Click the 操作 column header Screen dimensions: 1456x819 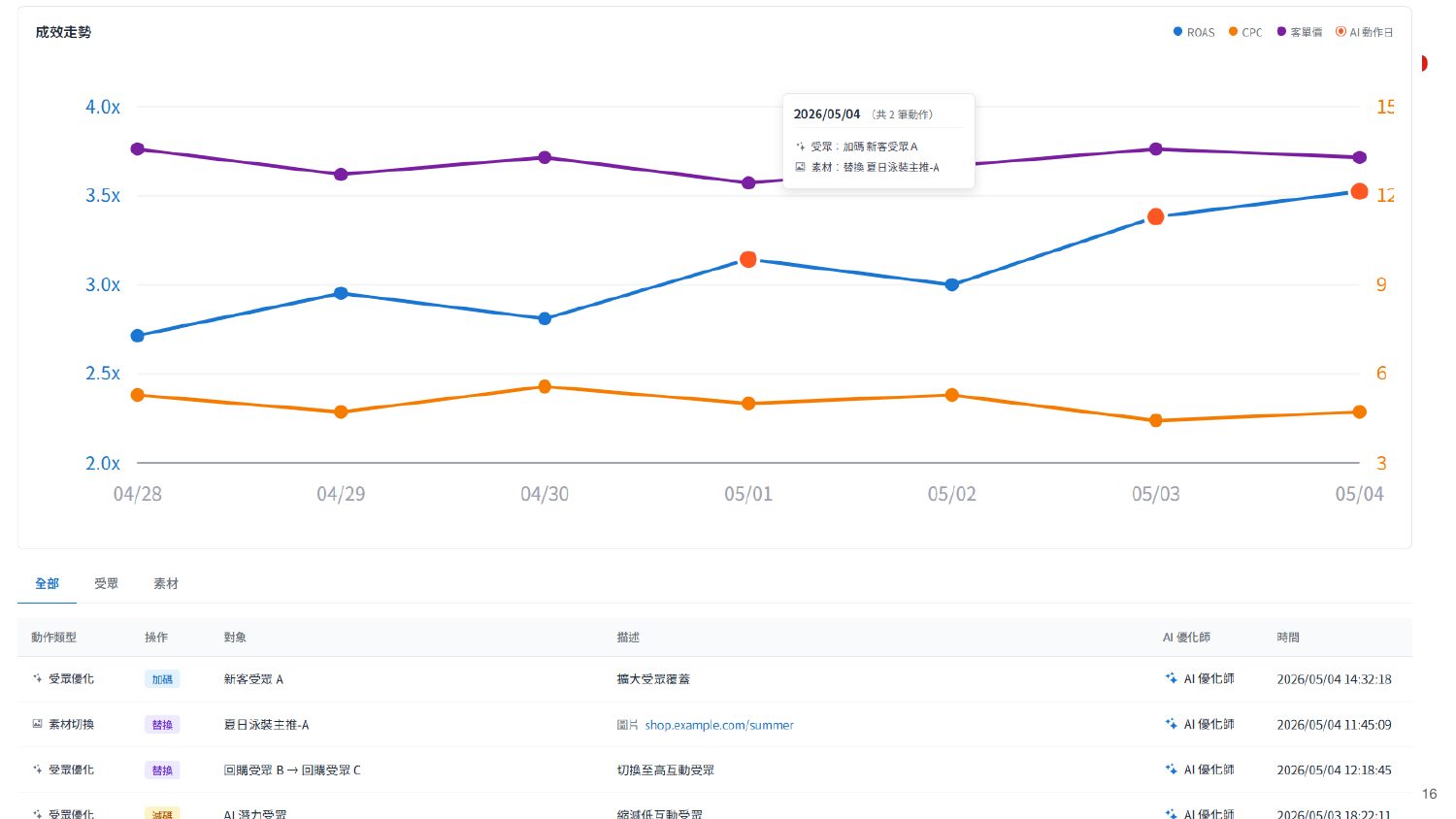point(156,638)
